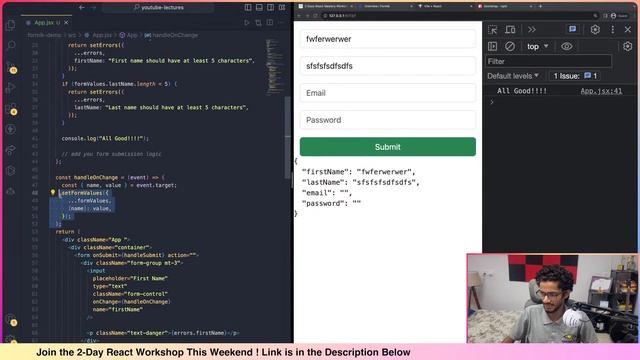Toggle the console sidebar

pyautogui.click(x=493, y=47)
